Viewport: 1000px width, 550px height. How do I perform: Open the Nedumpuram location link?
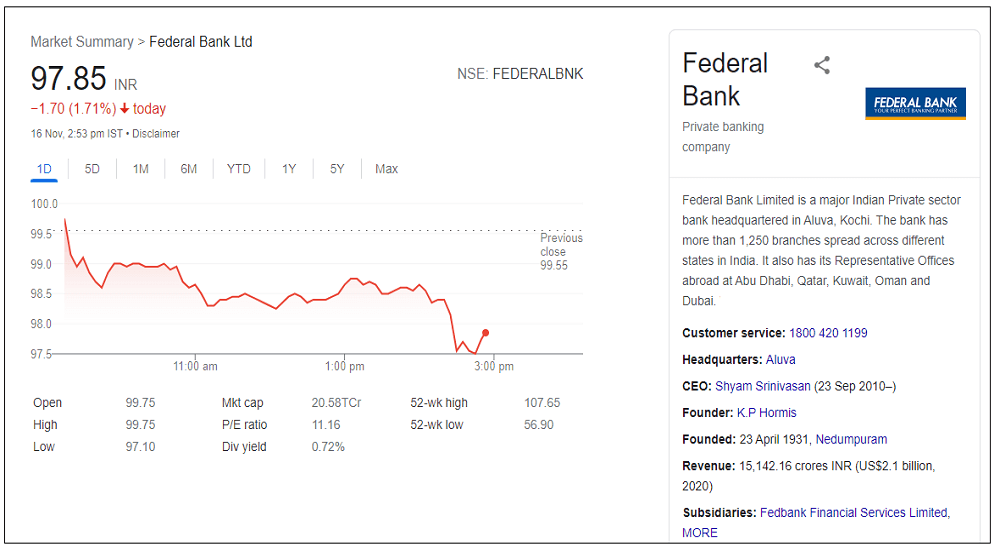(851, 439)
